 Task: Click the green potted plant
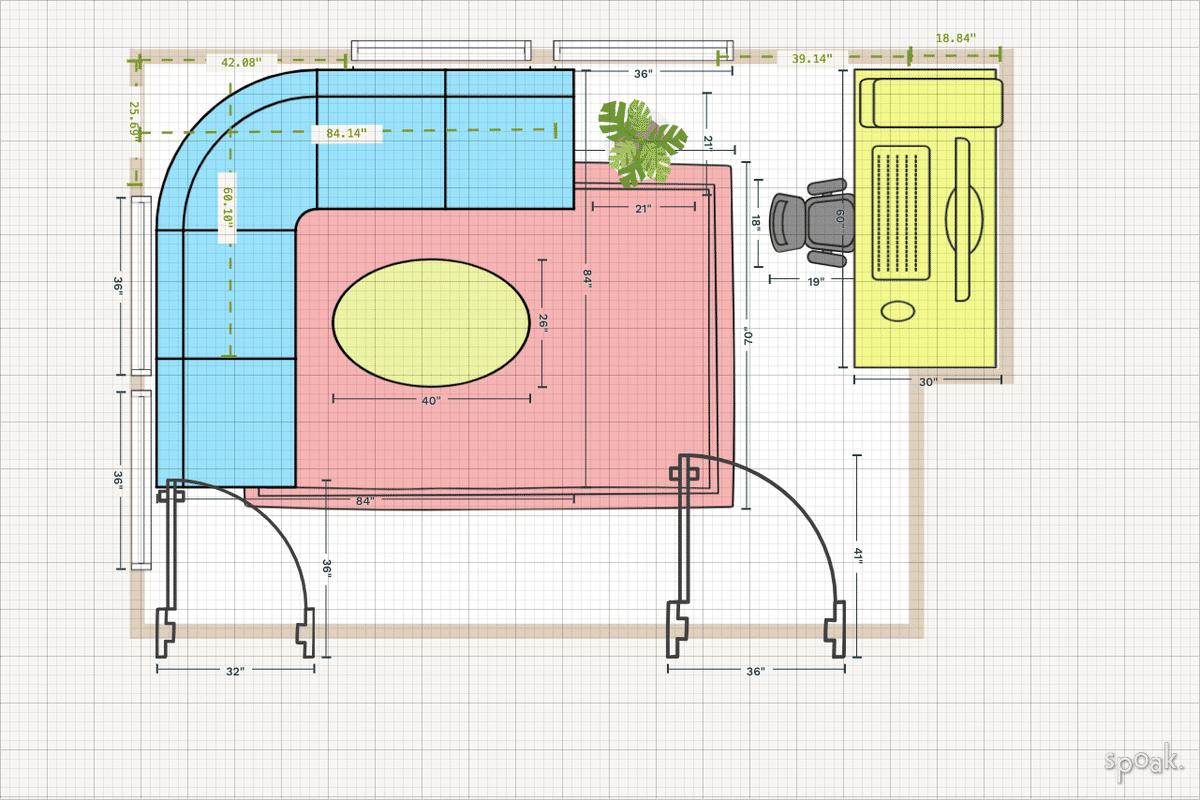(642, 142)
